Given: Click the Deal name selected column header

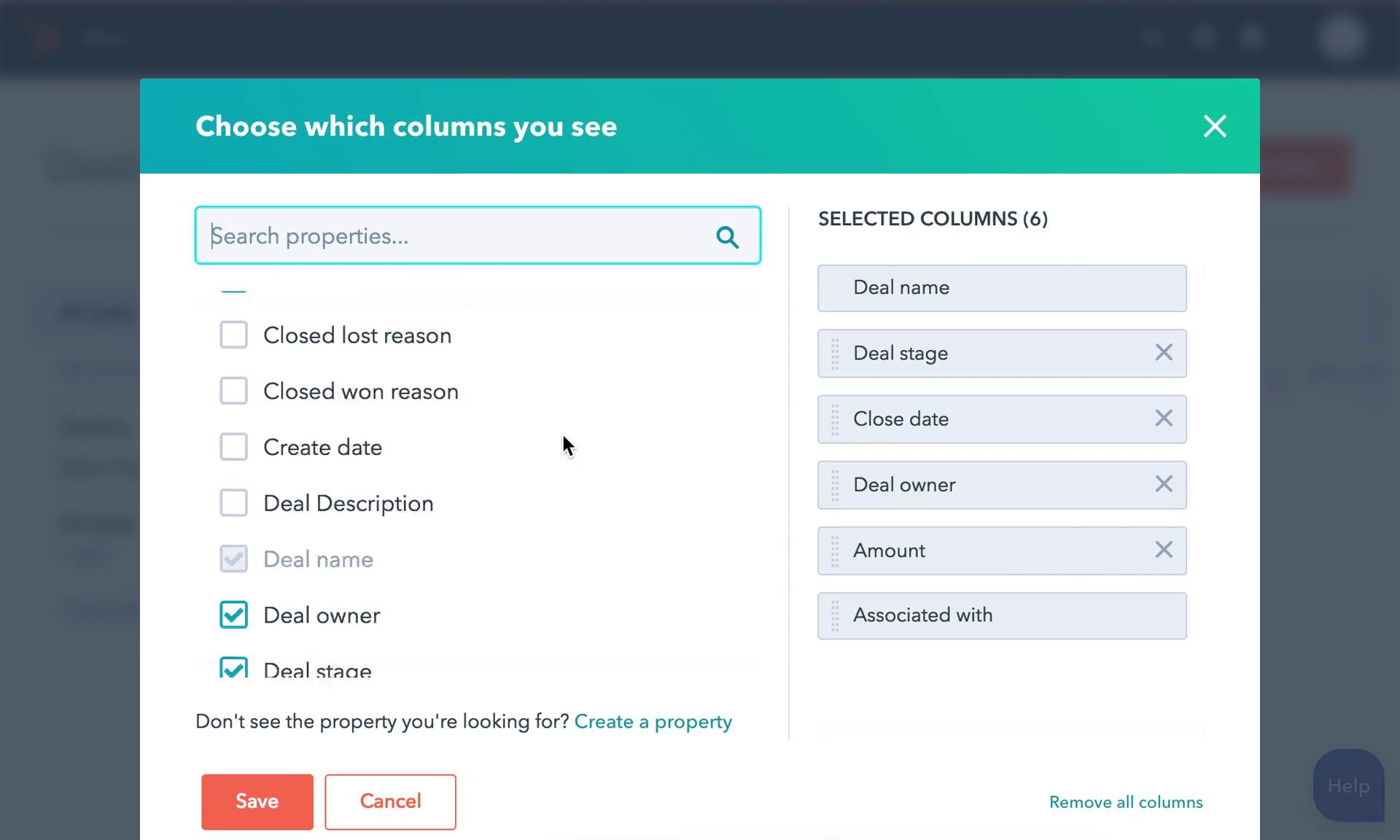Looking at the screenshot, I should pos(1001,288).
